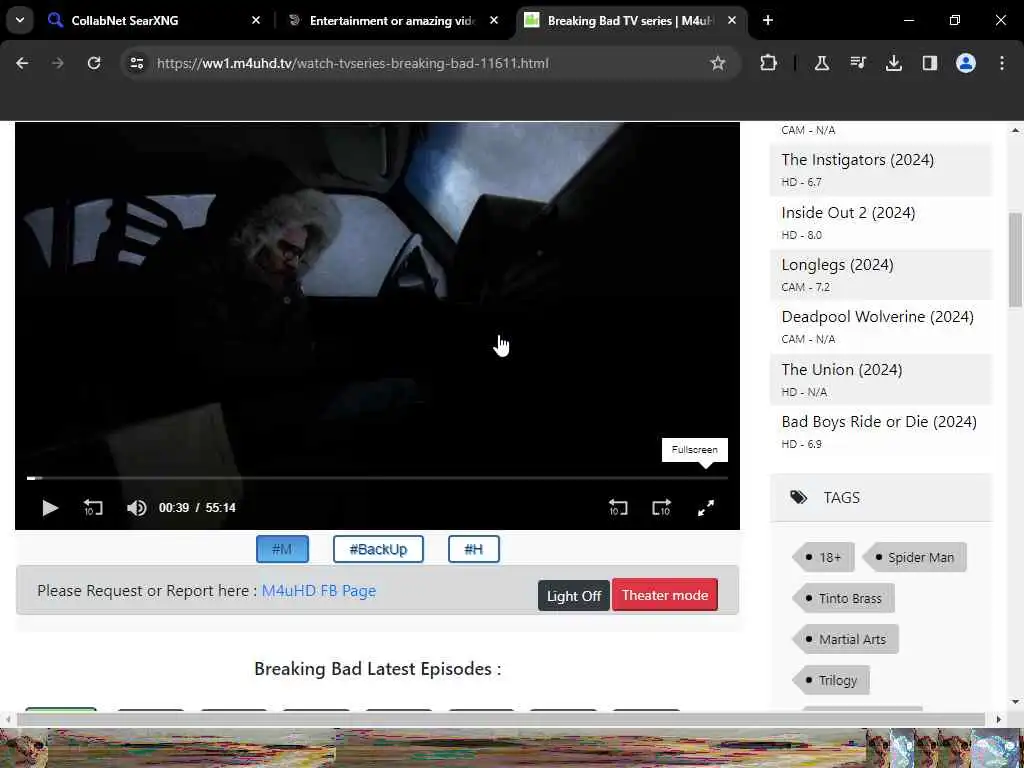Open browser Downloads icon
The image size is (1024, 768).
coord(894,63)
